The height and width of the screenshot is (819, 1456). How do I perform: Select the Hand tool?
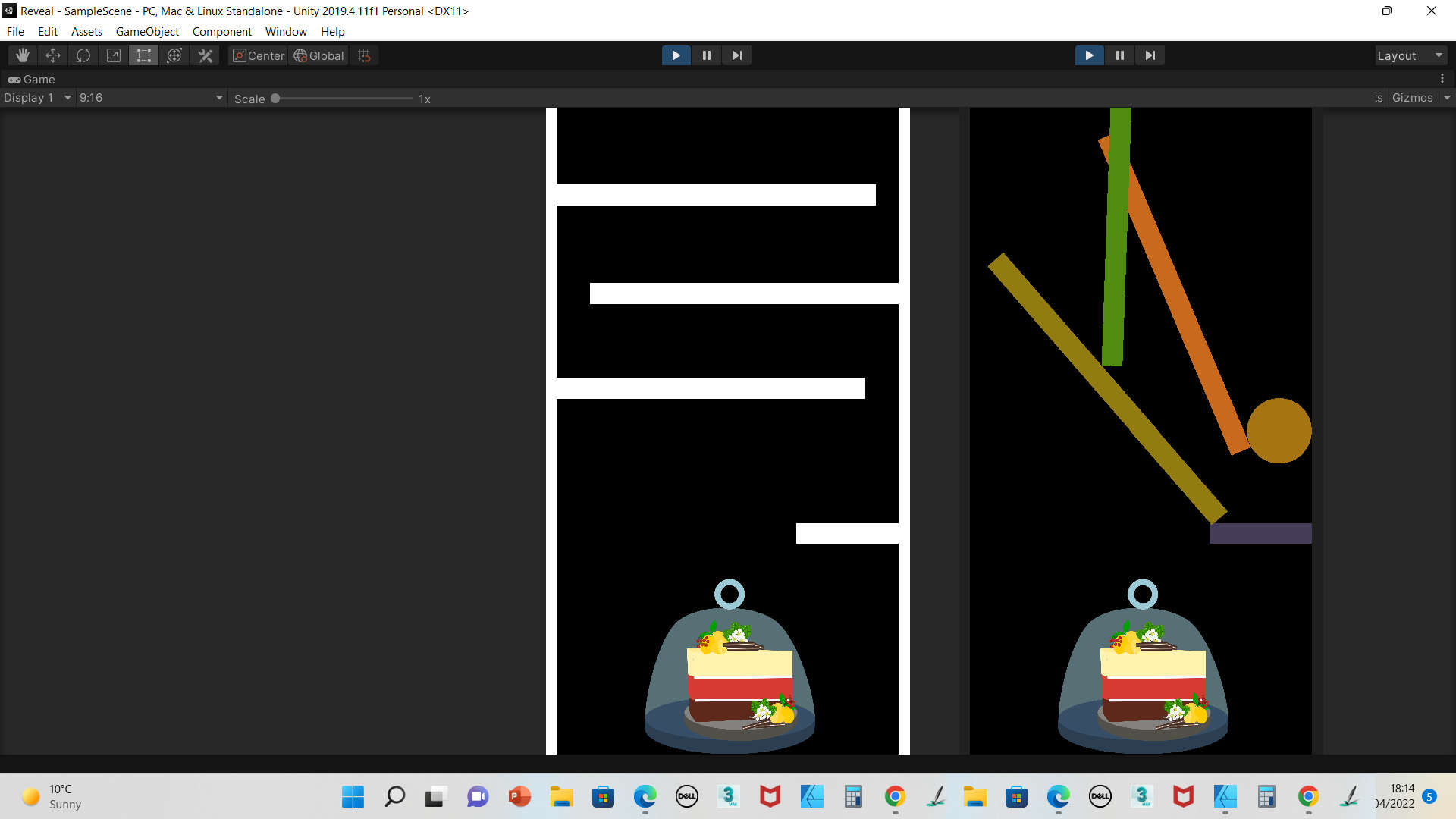[x=22, y=55]
